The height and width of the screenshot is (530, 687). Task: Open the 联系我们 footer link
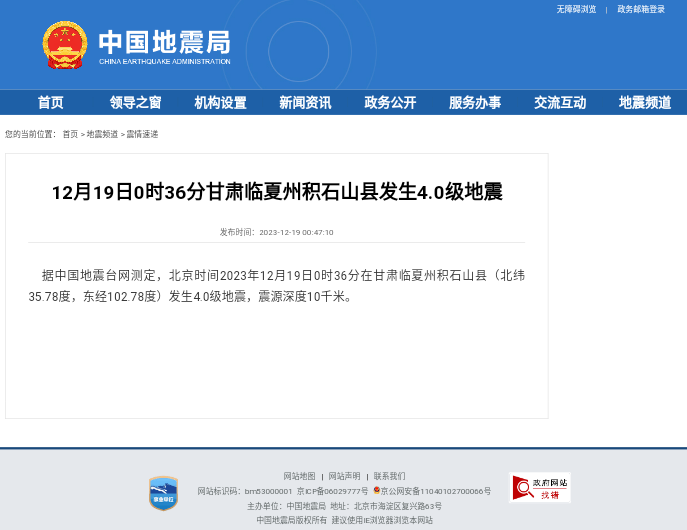tap(390, 476)
